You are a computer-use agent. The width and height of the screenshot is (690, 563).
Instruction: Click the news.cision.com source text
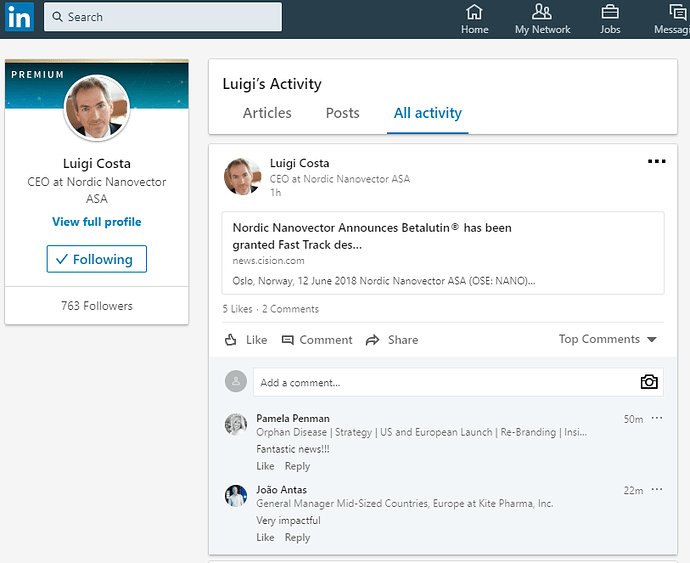[x=268, y=261]
